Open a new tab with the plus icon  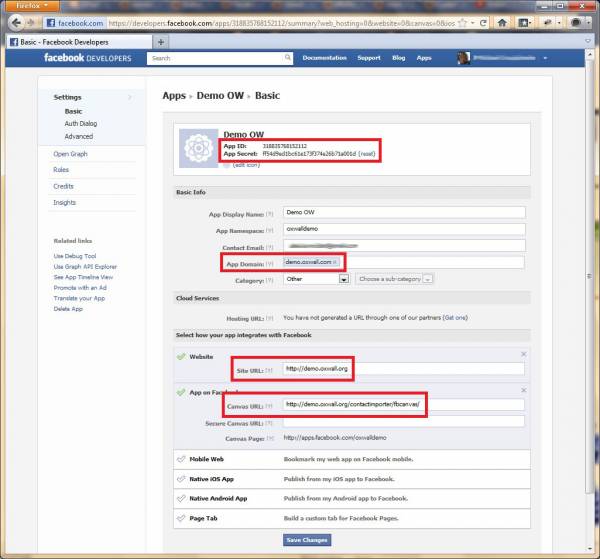click(x=161, y=42)
